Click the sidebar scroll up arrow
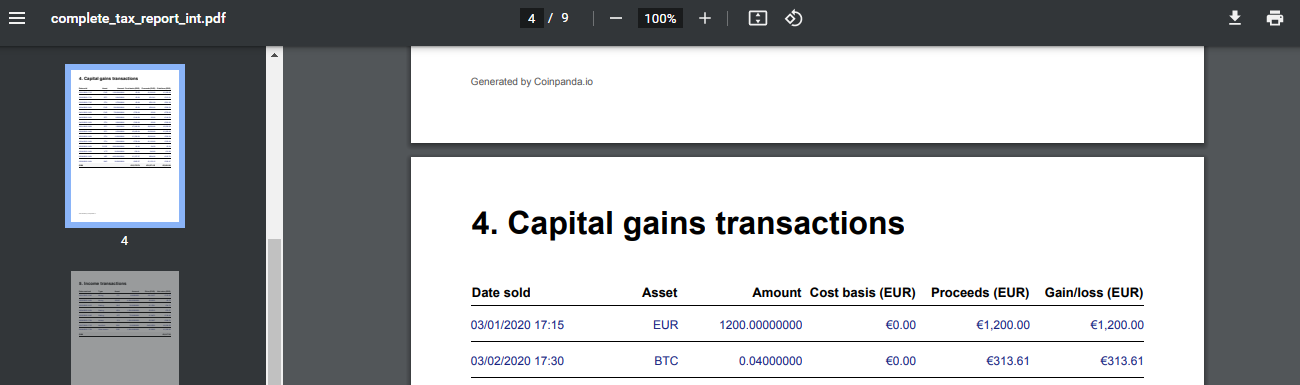 click(x=274, y=54)
